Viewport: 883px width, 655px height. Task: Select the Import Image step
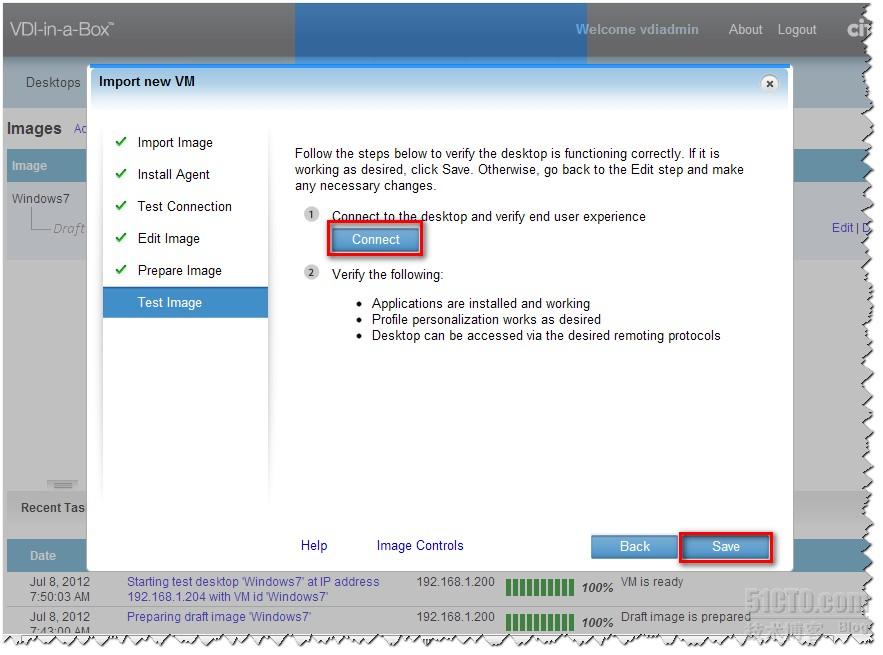(x=175, y=142)
